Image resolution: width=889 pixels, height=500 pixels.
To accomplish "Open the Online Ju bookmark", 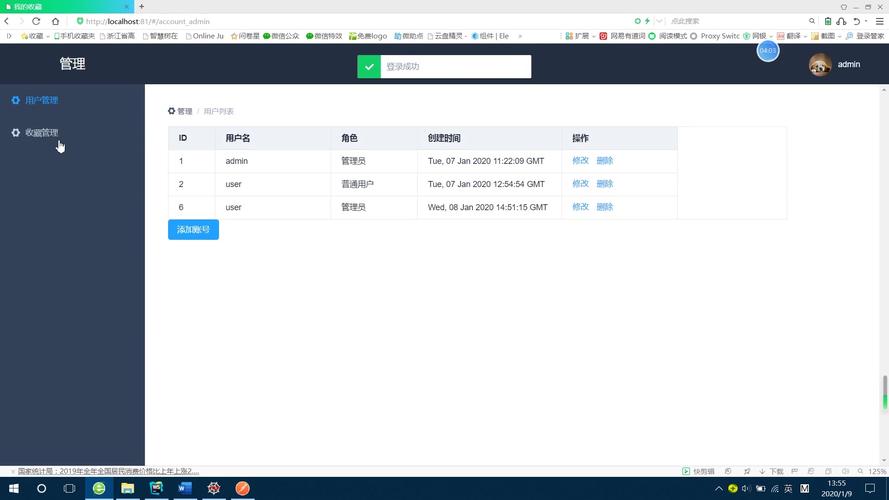I will pyautogui.click(x=205, y=36).
